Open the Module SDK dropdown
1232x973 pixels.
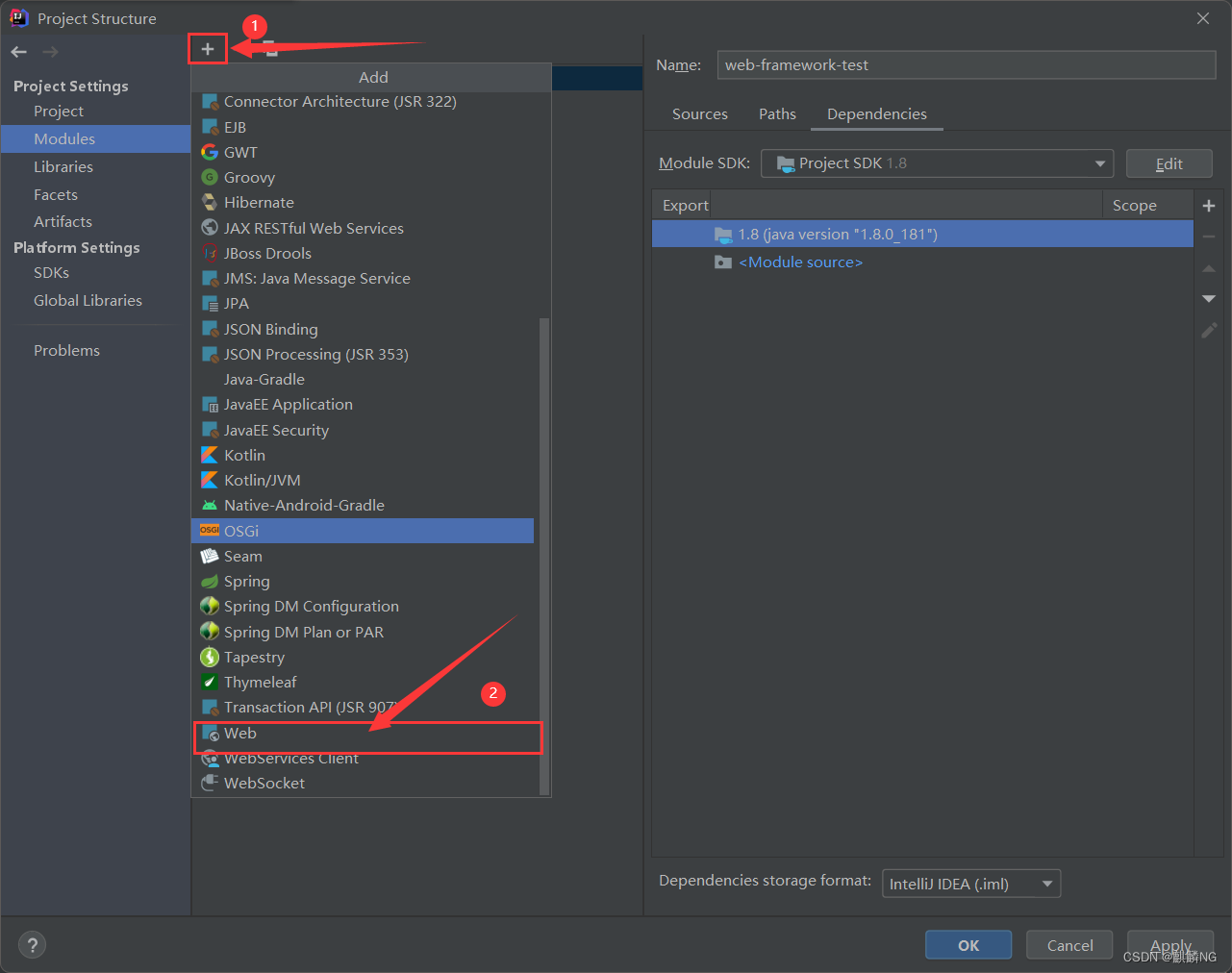tap(937, 163)
